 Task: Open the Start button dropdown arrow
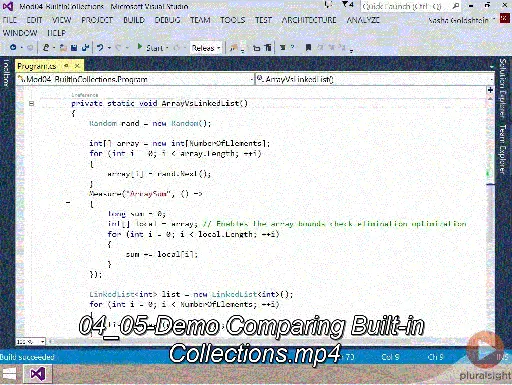[167, 48]
